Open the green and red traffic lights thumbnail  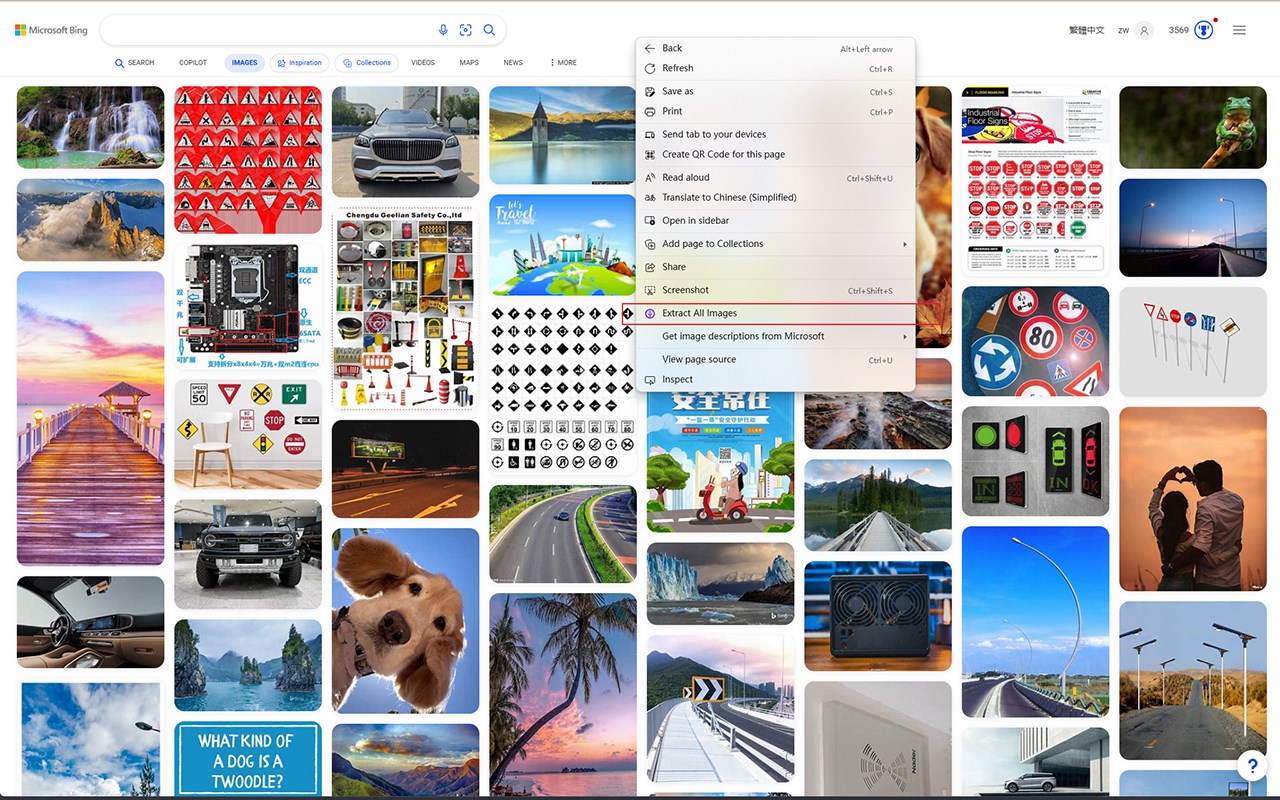1036,461
